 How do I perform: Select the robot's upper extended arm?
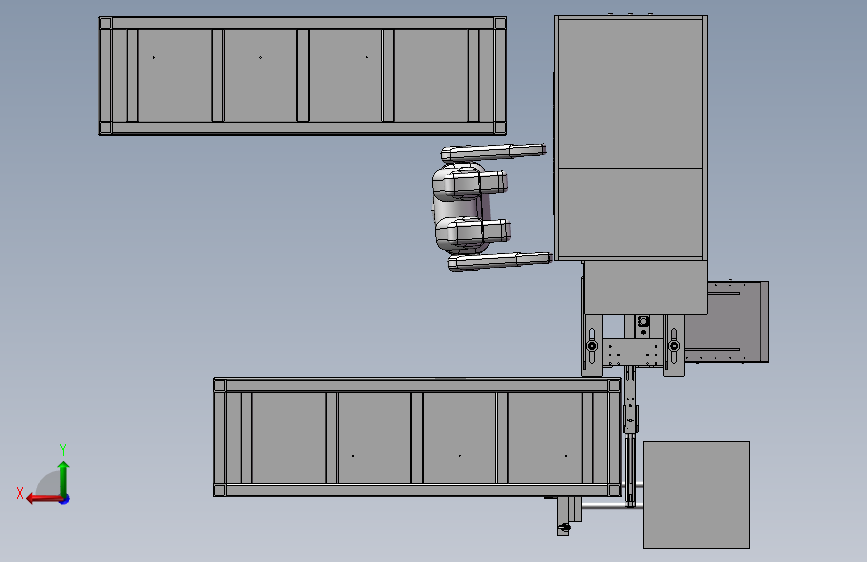pos(493,152)
